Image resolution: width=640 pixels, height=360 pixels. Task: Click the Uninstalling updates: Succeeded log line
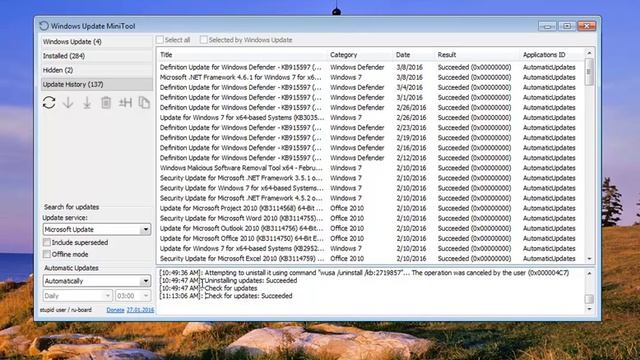coord(228,280)
